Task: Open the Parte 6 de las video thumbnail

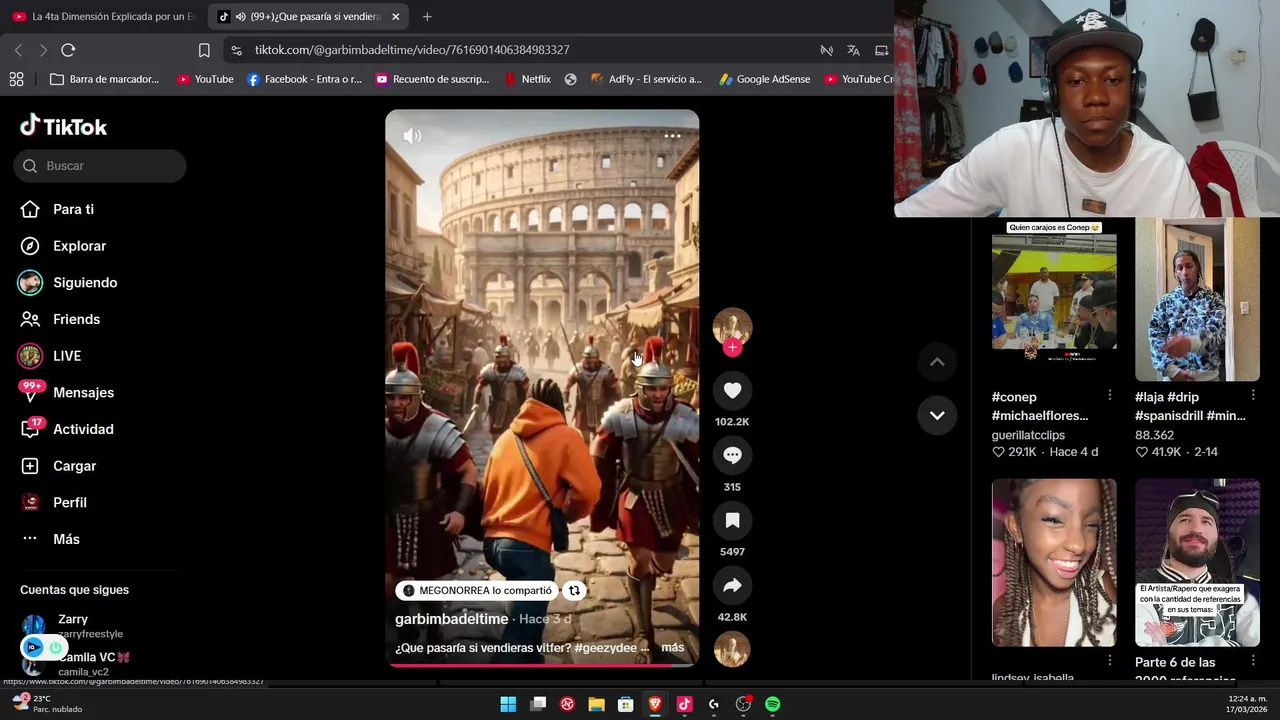Action: coord(1197,562)
